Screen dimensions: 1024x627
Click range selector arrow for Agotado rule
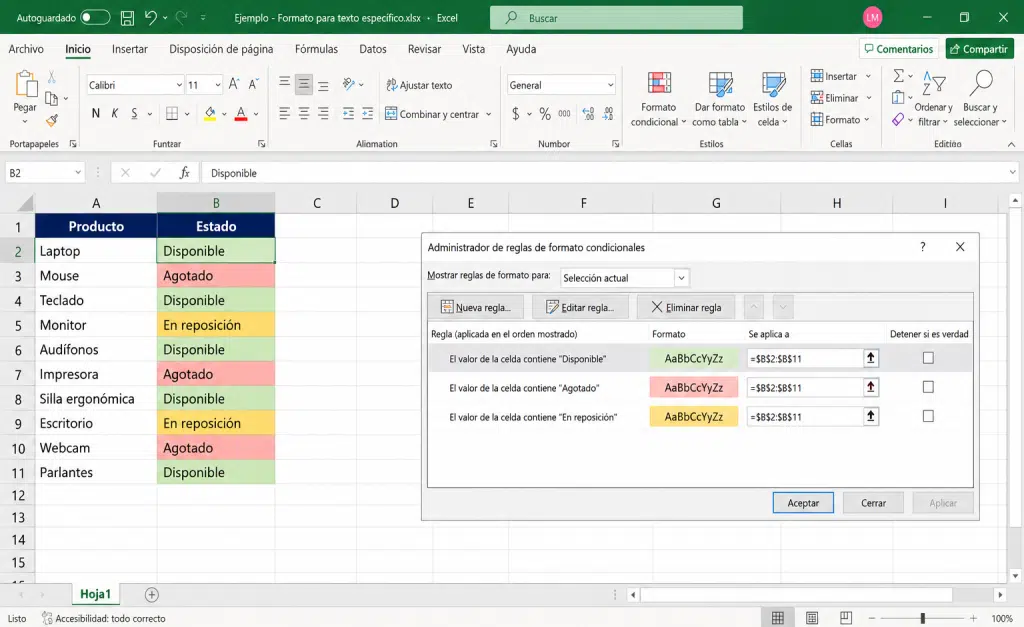(x=871, y=387)
